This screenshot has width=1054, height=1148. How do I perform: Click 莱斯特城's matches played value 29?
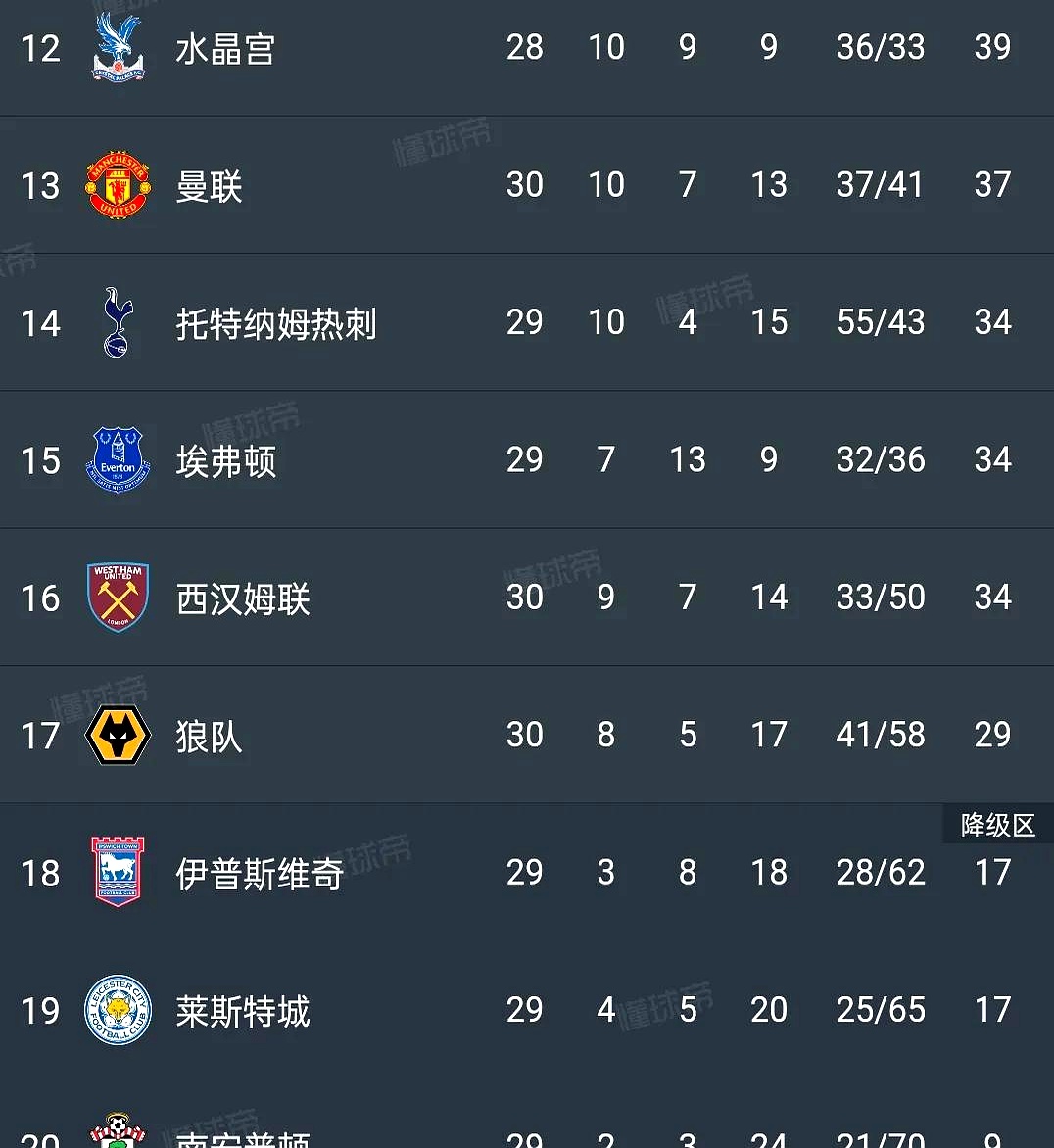(526, 1011)
